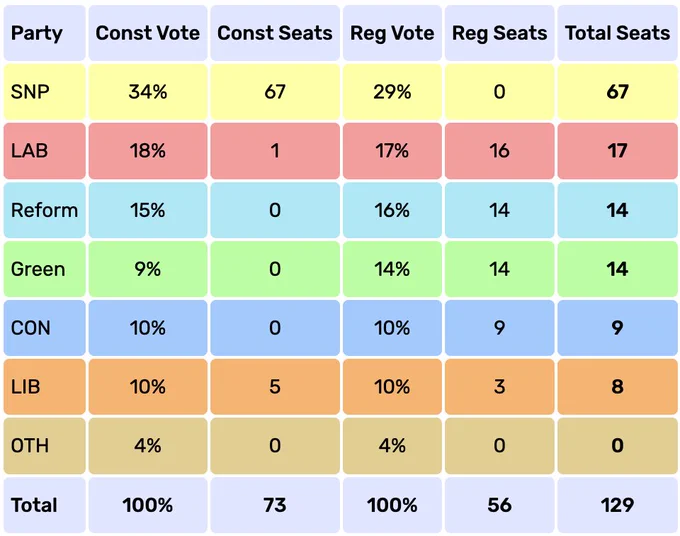The height and width of the screenshot is (536, 680).
Task: Click the Const Seats header cell
Action: click(x=275, y=33)
